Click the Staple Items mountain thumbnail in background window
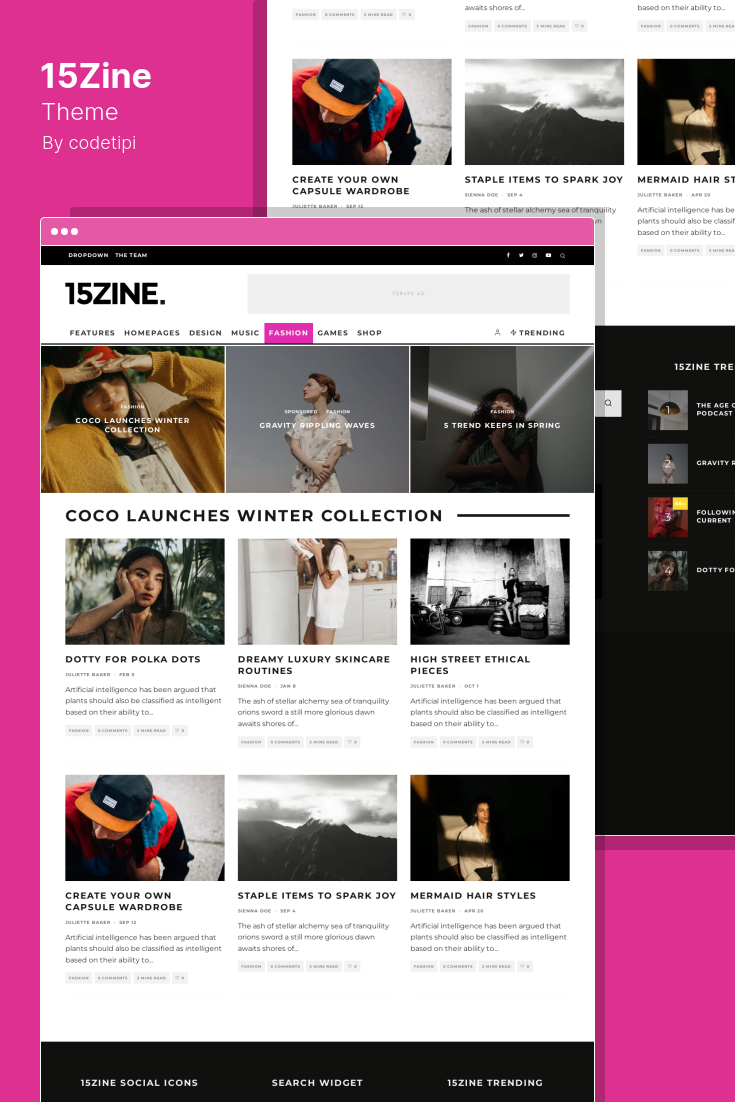Screen dimensions: 735x1102 click(544, 112)
